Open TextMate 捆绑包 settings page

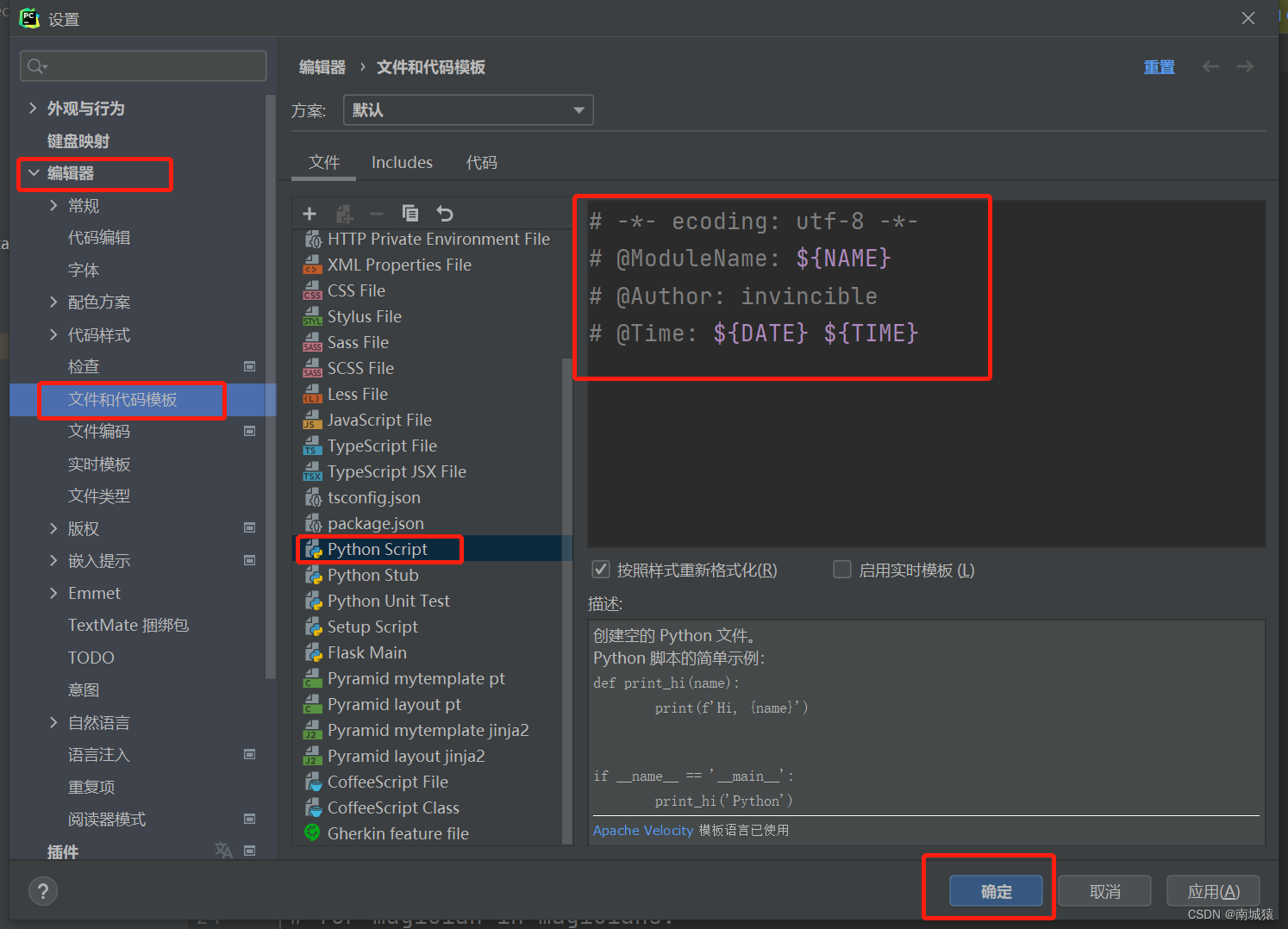coord(128,625)
